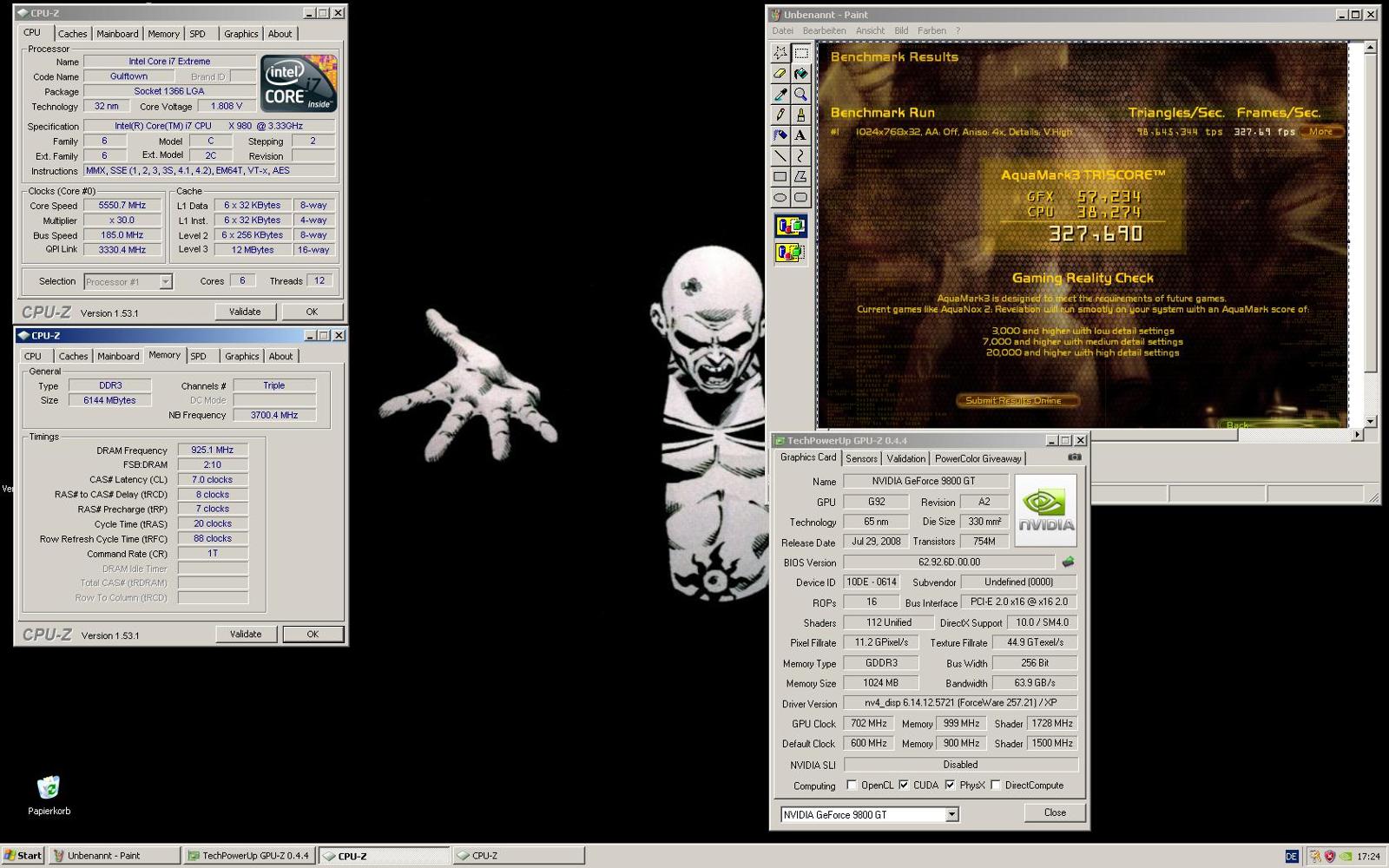Toggle the CUDA checkbox in GPU-Z
The image size is (1389, 868).
[x=904, y=786]
